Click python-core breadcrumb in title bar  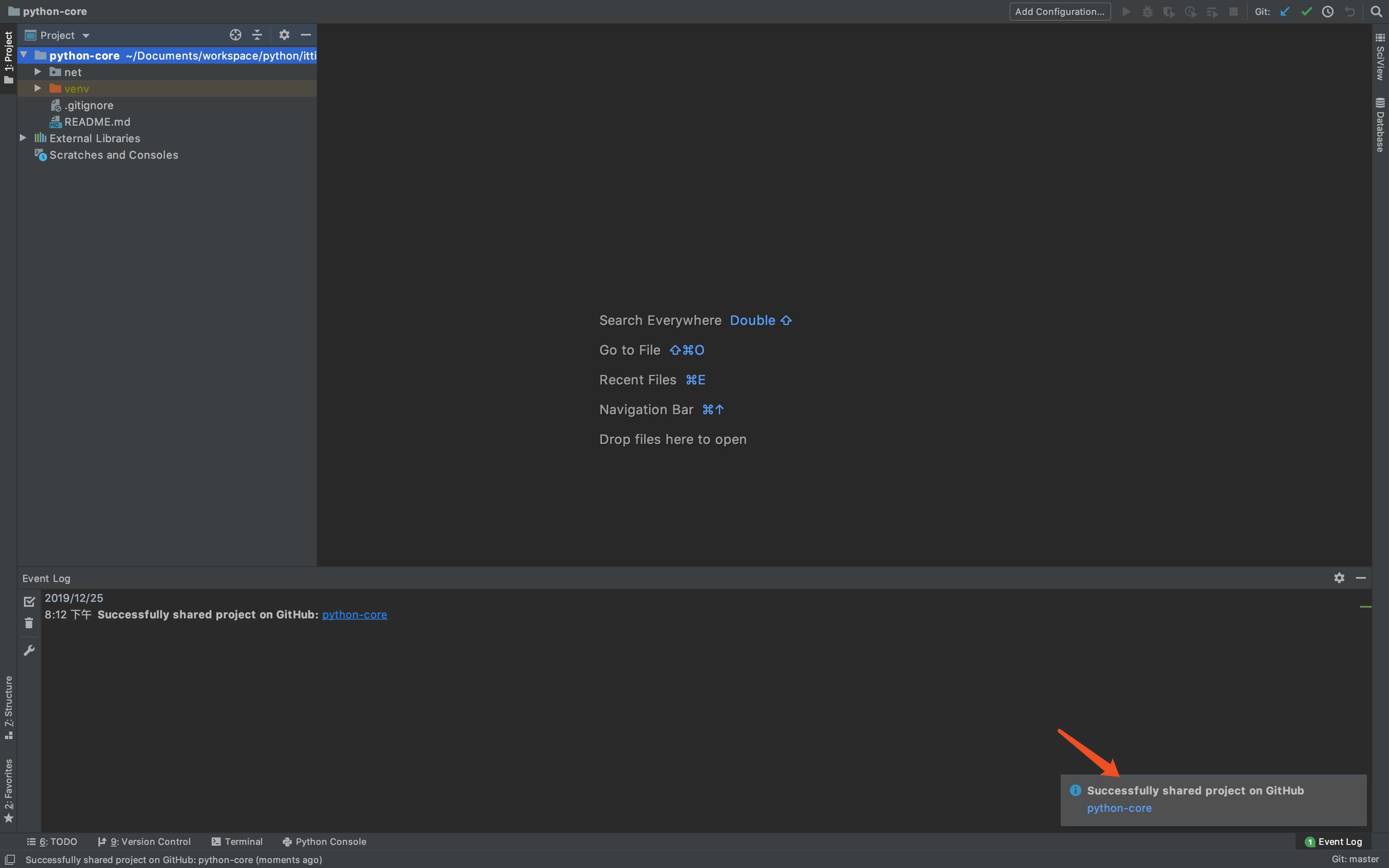(x=48, y=12)
